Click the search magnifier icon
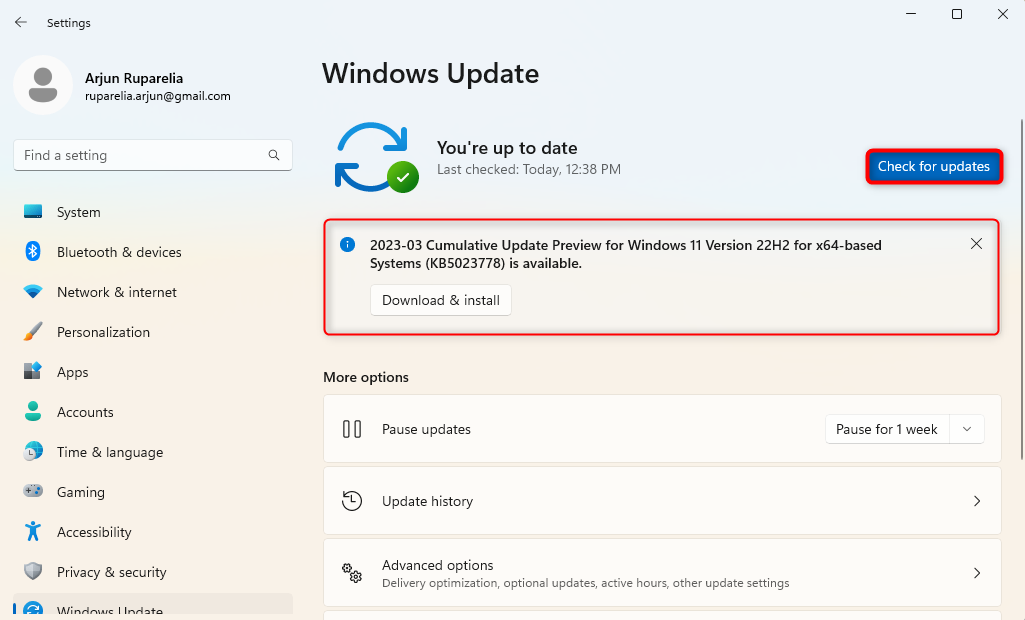 274,155
